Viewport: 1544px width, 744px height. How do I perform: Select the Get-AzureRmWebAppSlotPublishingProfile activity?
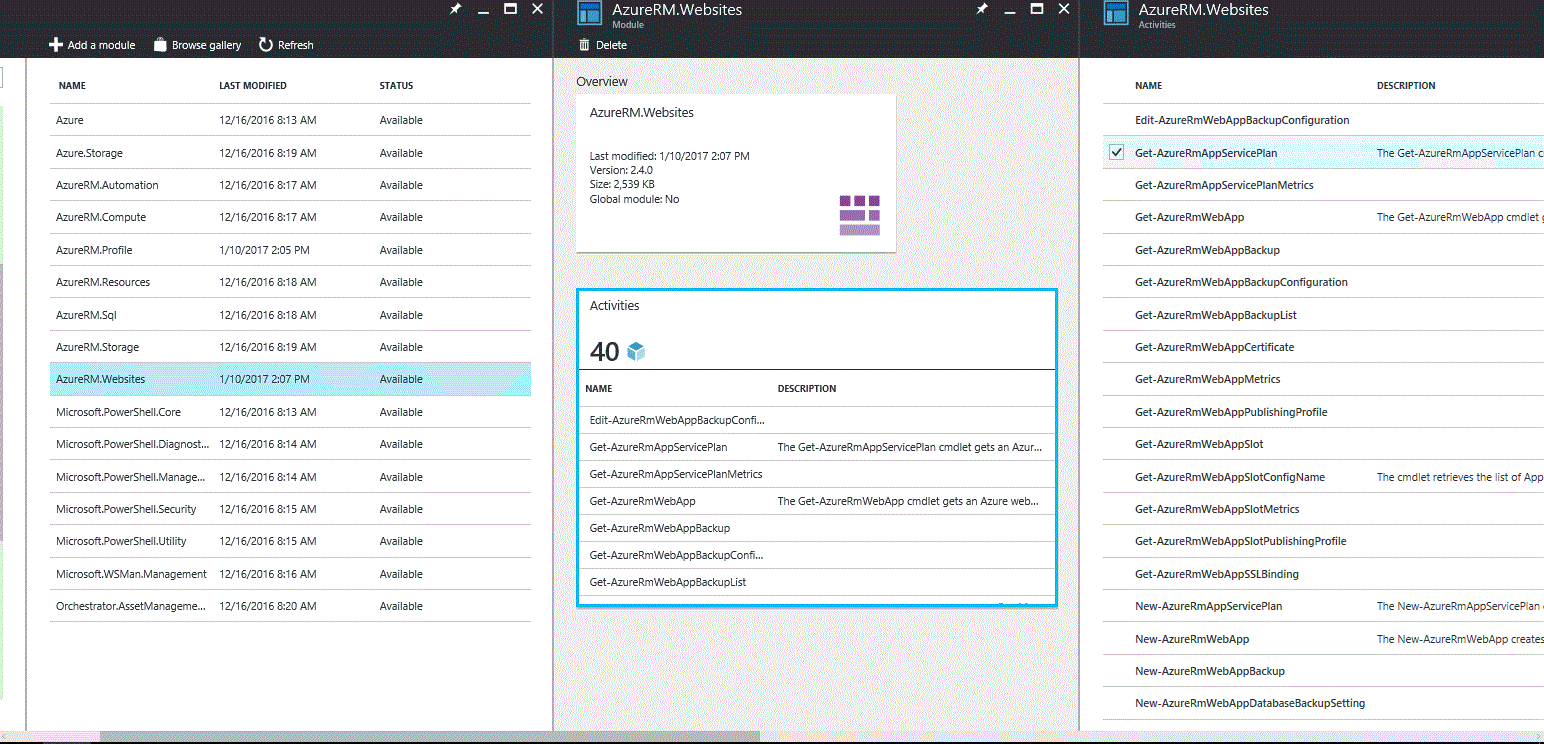1241,541
